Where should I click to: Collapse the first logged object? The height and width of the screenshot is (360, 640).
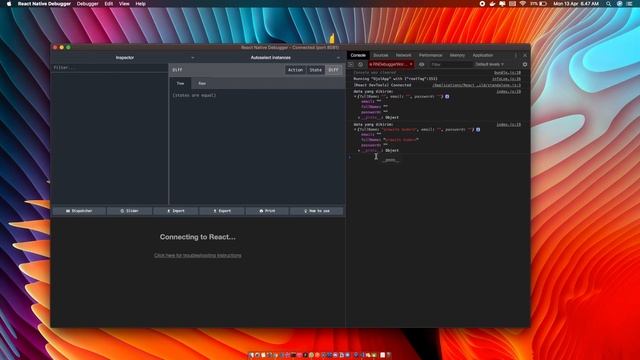(x=355, y=97)
